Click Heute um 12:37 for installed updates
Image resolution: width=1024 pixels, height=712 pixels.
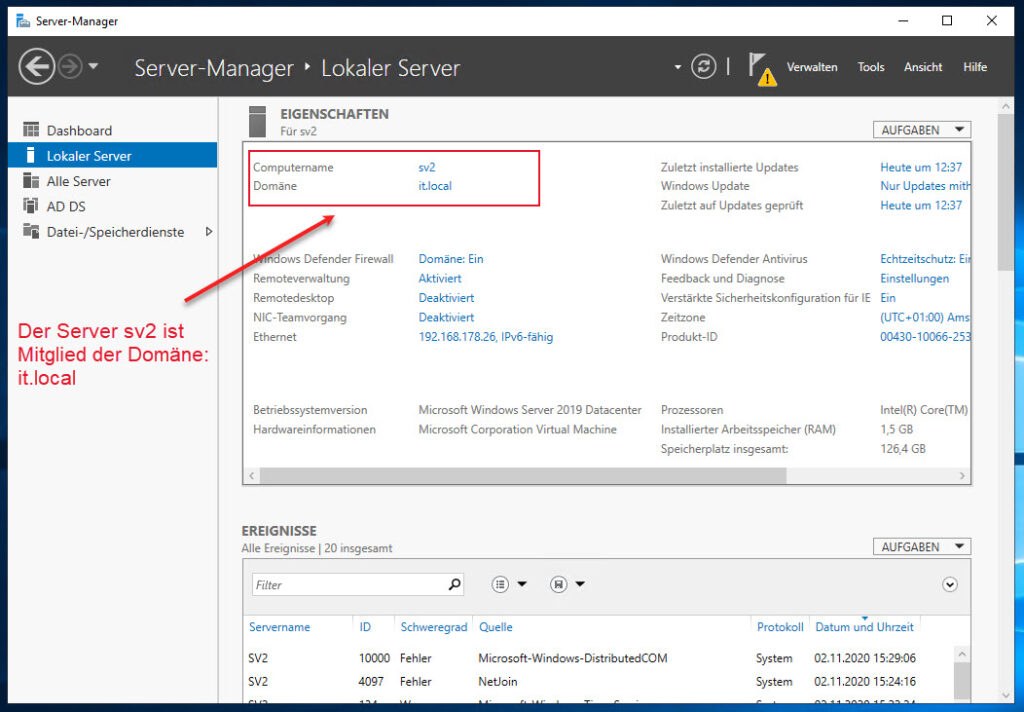coord(921,167)
